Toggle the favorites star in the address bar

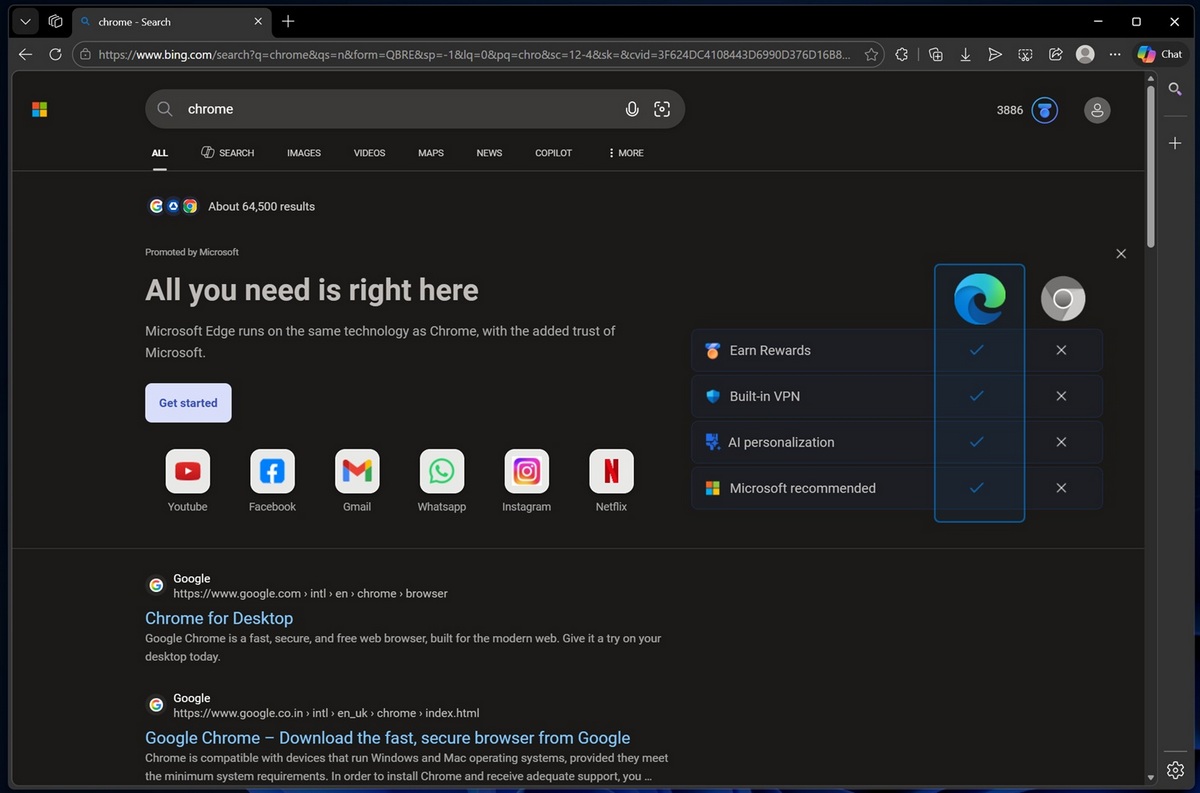[x=871, y=54]
